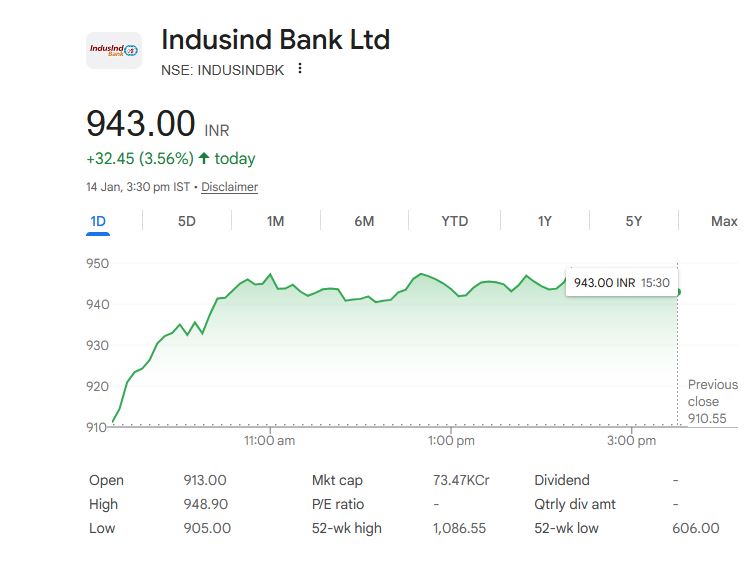The image size is (754, 573).
Task: Click the IndusInd Bank logo icon
Action: pyautogui.click(x=114, y=50)
